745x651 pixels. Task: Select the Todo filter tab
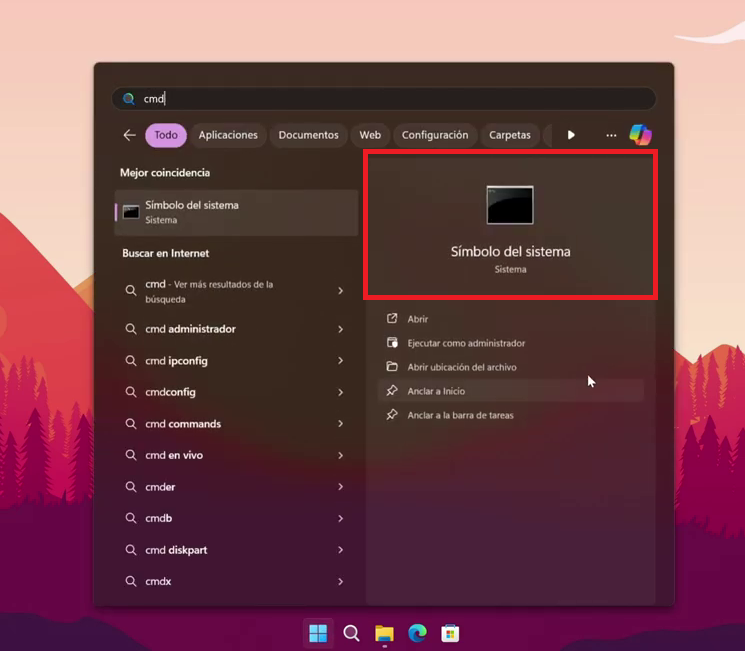166,135
